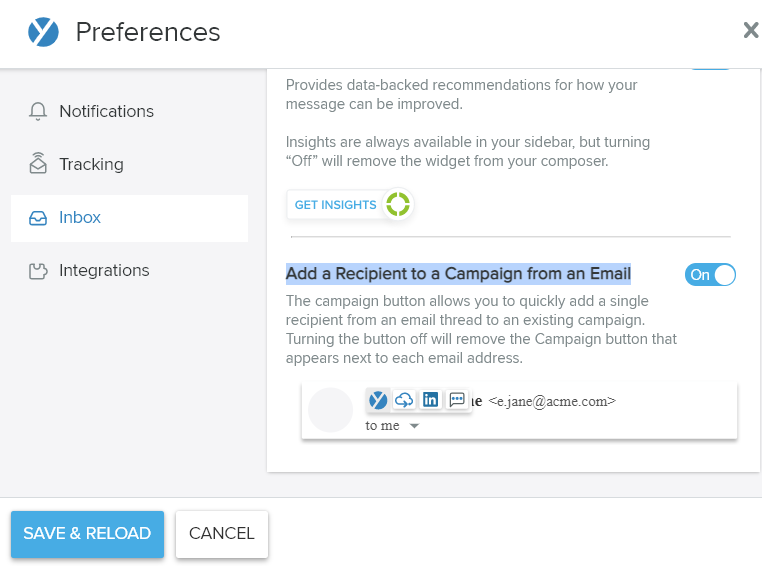The width and height of the screenshot is (762, 566).
Task: Click the LinkedIn icon in email preview
Action: click(430, 400)
